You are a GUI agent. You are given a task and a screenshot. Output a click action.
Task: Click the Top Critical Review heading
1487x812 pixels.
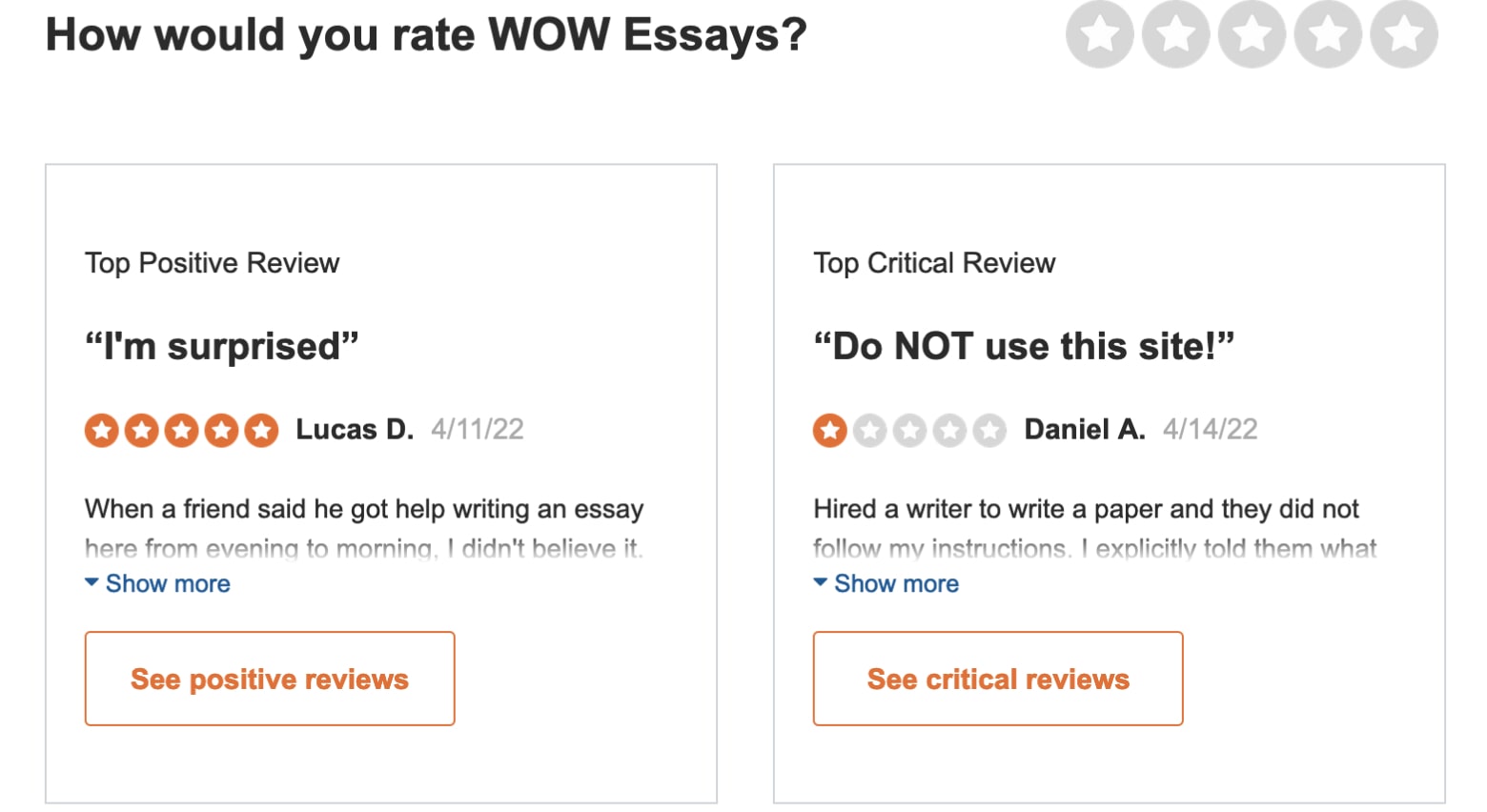934,263
